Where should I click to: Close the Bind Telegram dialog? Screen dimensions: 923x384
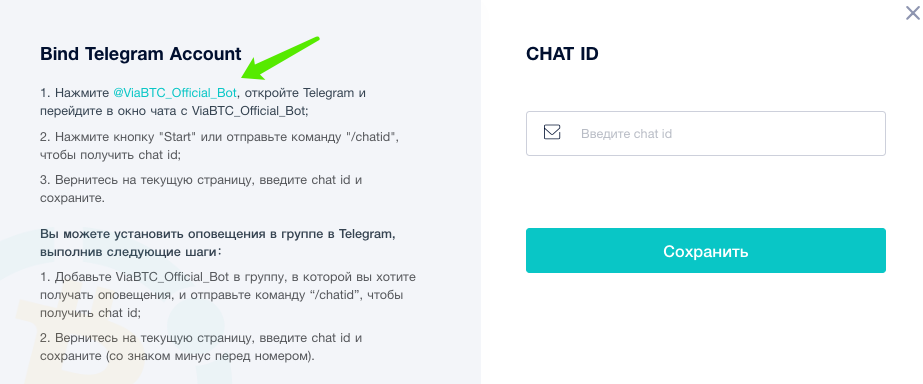[x=912, y=13]
